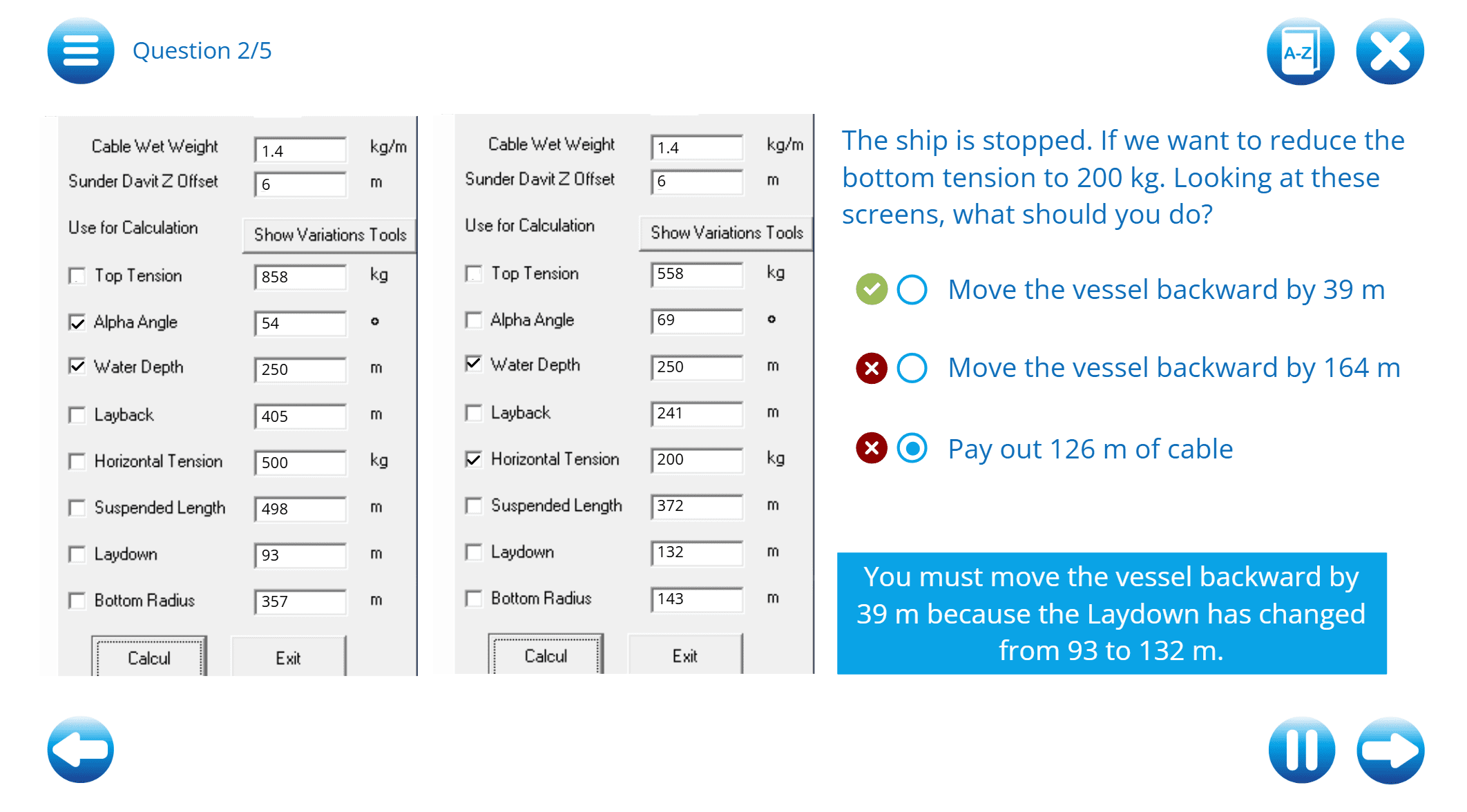The width and height of the screenshot is (1467, 812).
Task: Click Exit button in left panel
Action: click(x=288, y=657)
